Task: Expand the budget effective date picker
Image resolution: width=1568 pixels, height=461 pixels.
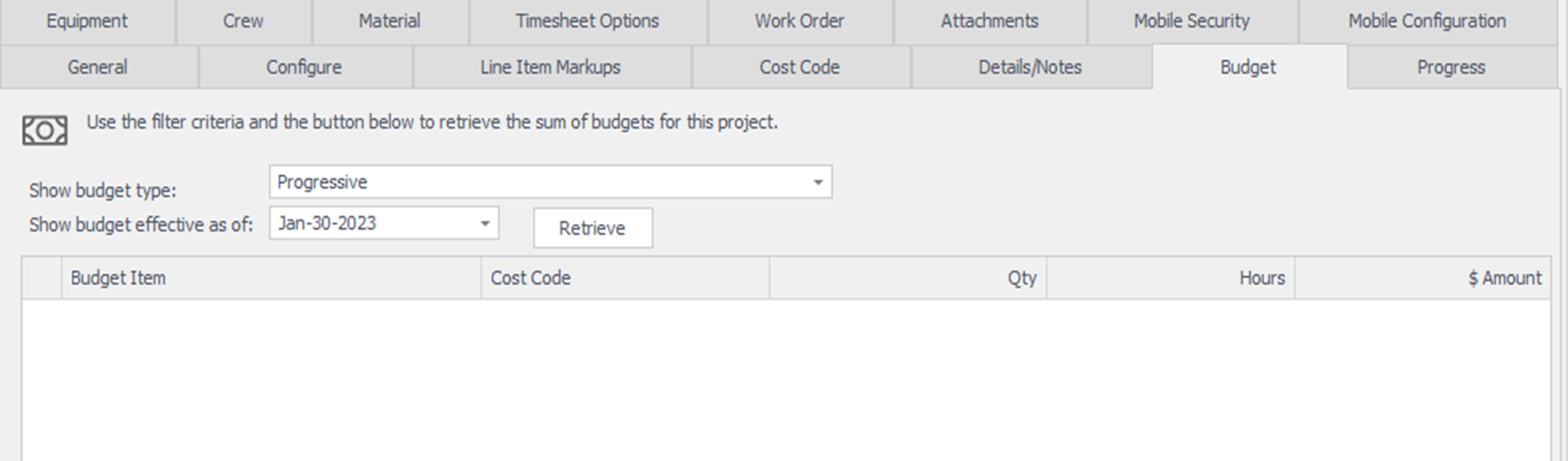Action: pos(484,224)
